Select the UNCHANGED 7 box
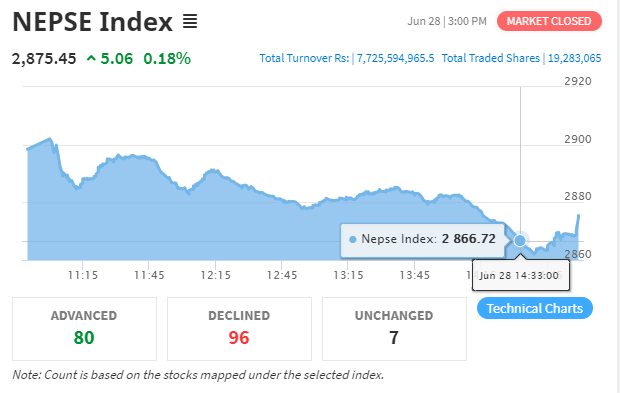The image size is (620, 393). (394, 329)
